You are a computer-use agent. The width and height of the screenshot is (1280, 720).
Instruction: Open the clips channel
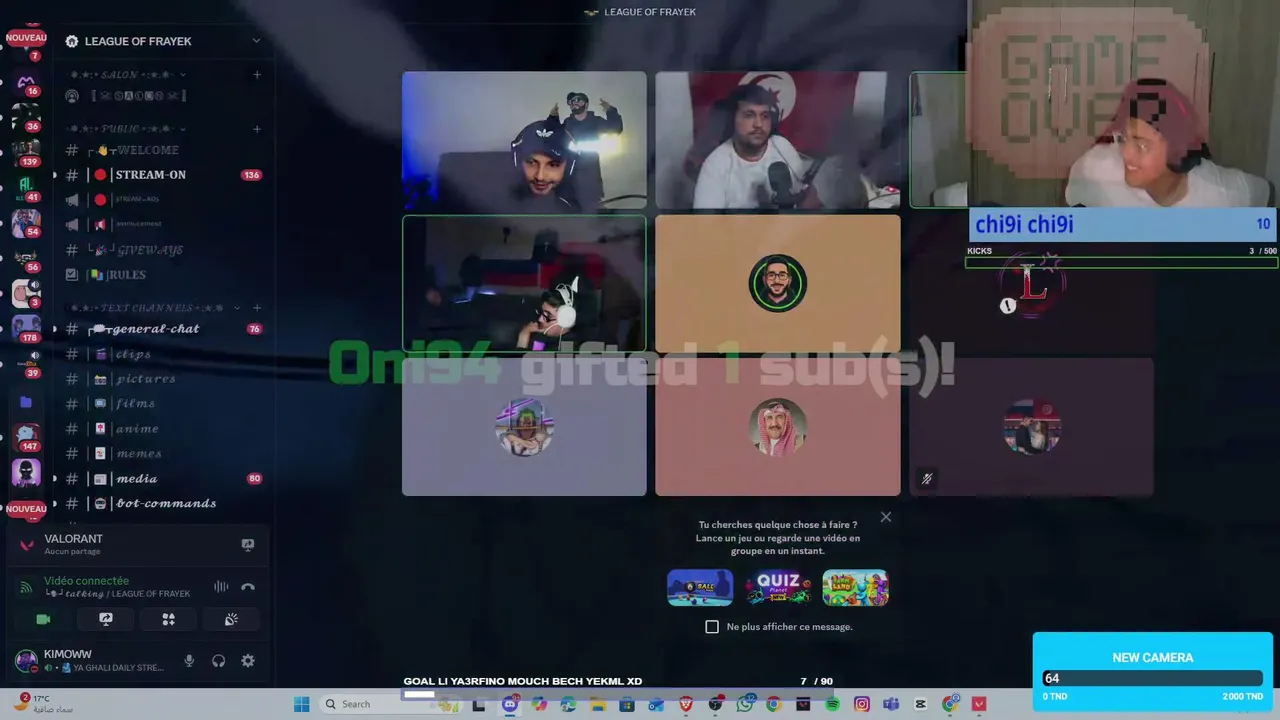[x=163, y=354]
